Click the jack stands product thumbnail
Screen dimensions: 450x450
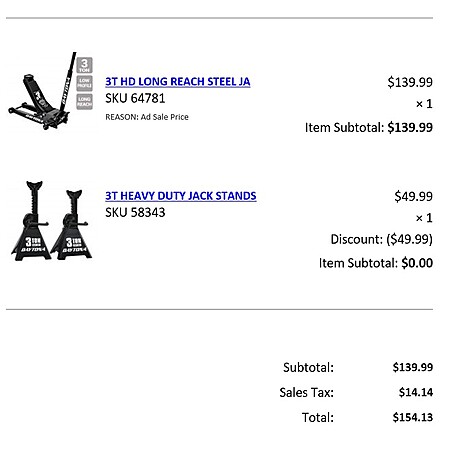pos(51,221)
